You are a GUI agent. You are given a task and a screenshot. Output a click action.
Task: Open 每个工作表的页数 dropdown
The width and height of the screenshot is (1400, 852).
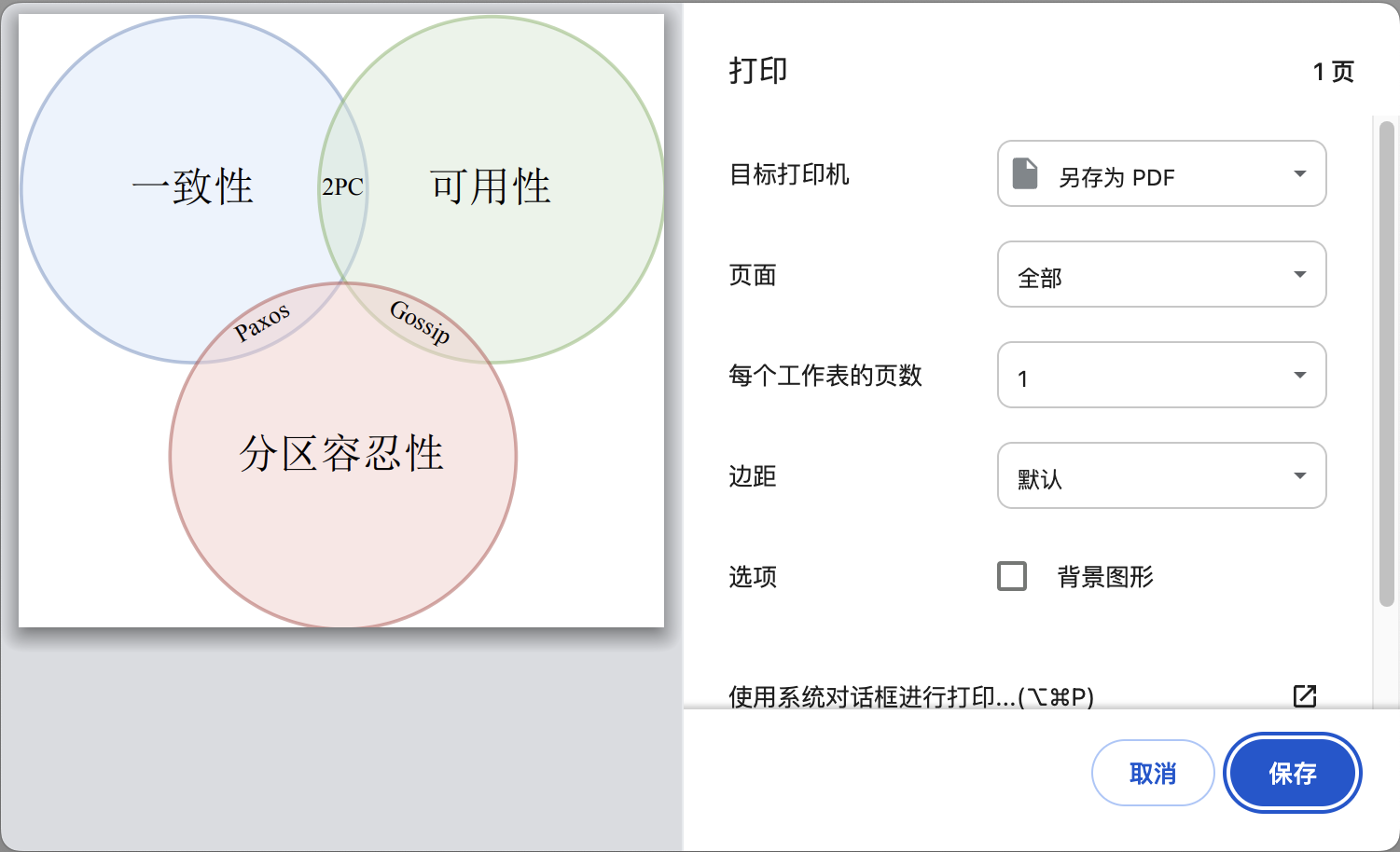pyautogui.click(x=1161, y=376)
